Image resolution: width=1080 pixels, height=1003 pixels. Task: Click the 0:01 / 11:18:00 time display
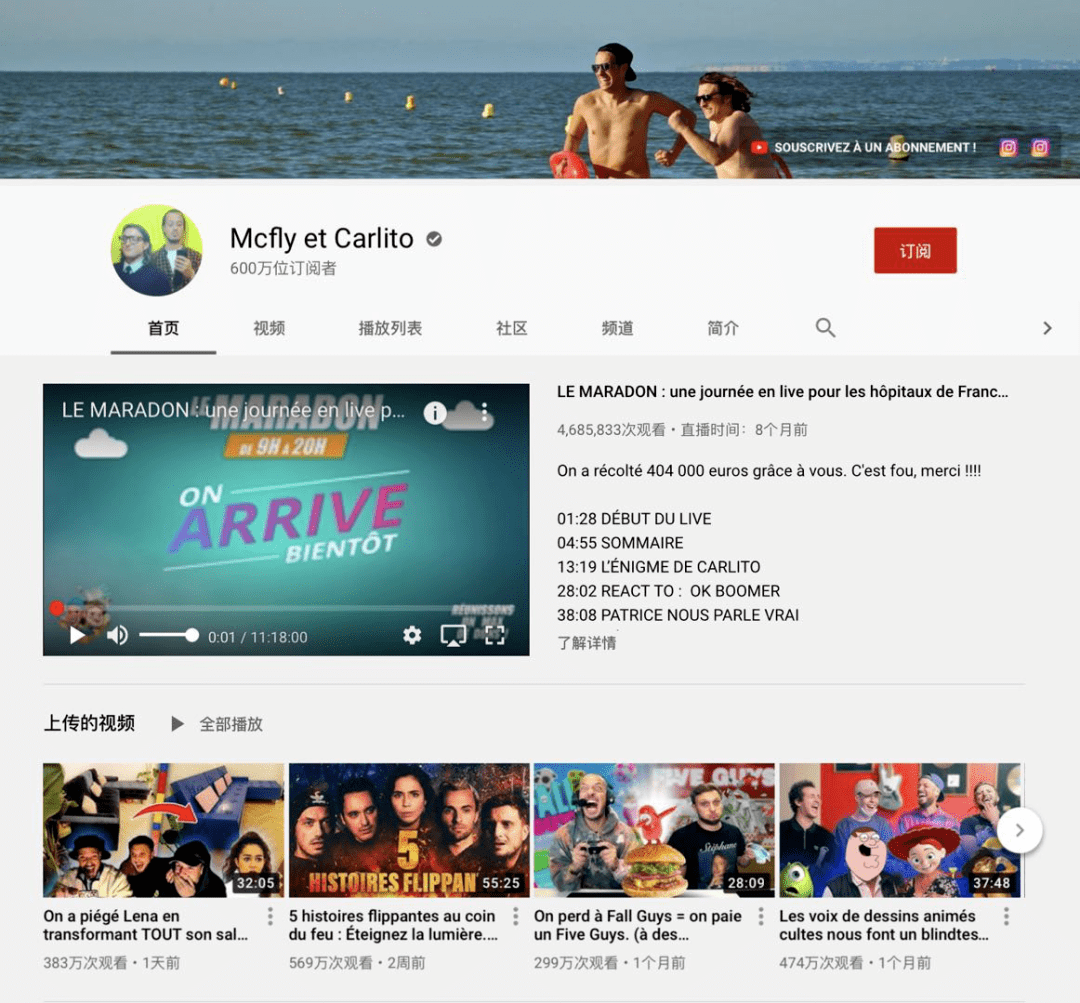point(258,637)
